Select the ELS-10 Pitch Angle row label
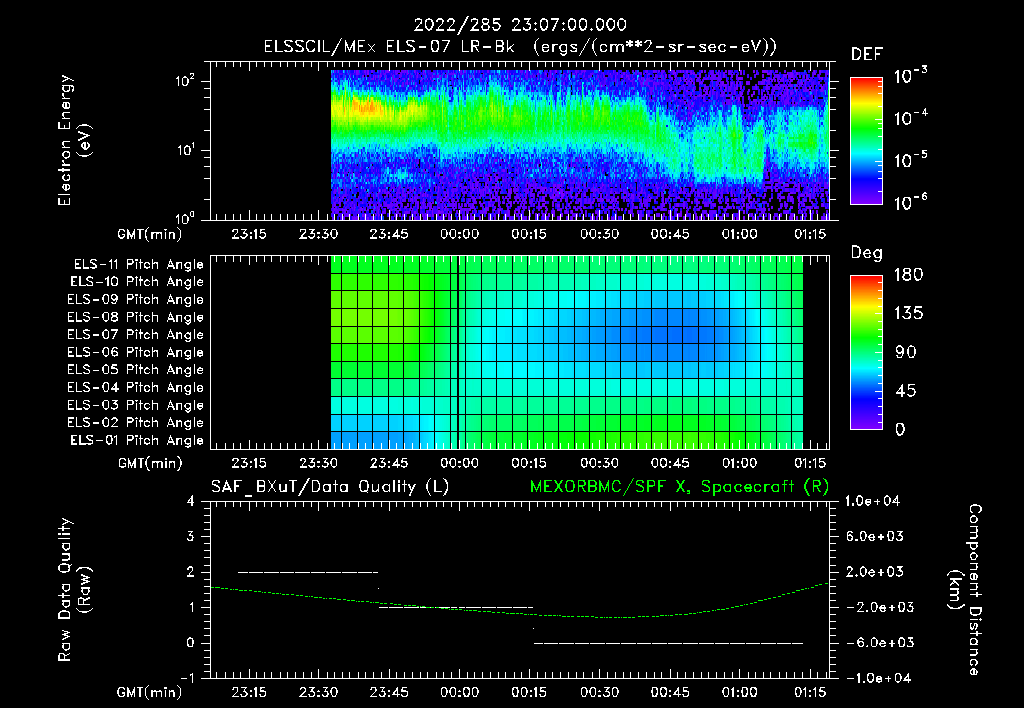The width and height of the screenshot is (1024, 708). point(137,282)
